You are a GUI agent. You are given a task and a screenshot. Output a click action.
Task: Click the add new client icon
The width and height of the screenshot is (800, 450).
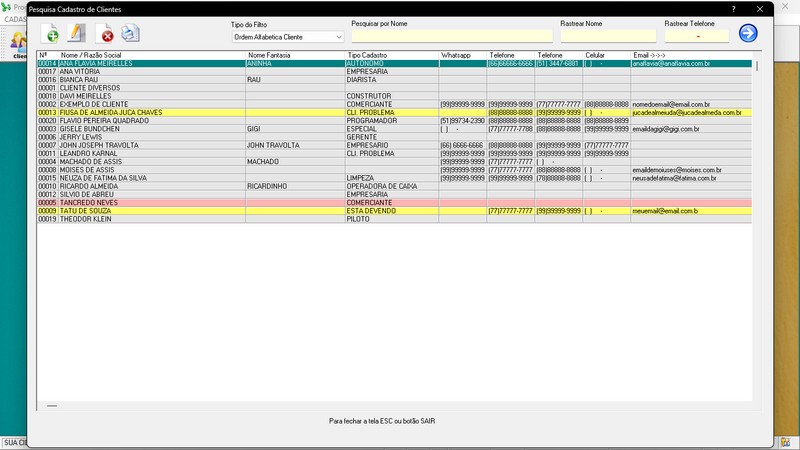point(50,34)
